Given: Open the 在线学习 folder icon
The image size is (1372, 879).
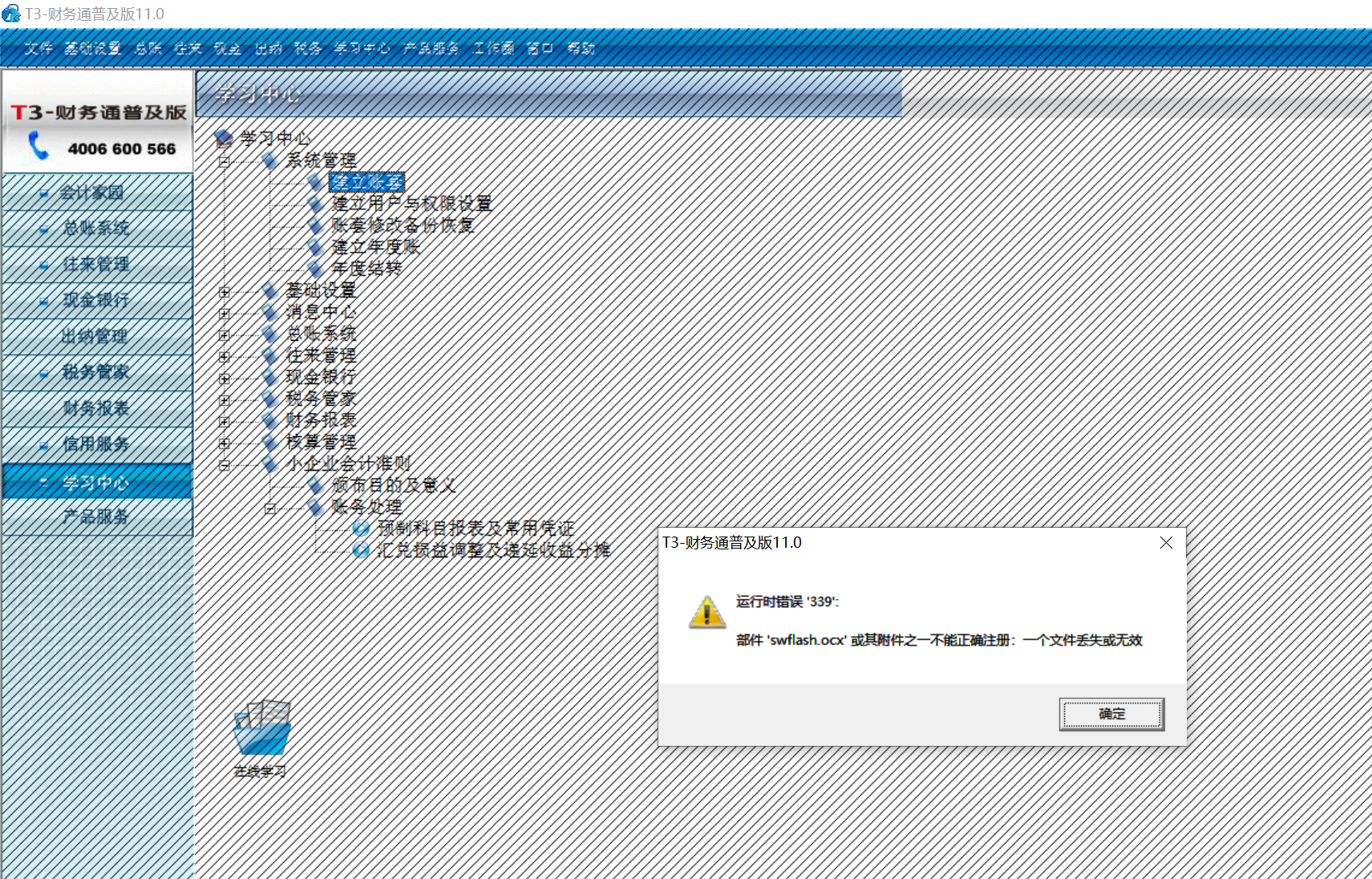Looking at the screenshot, I should (x=262, y=728).
